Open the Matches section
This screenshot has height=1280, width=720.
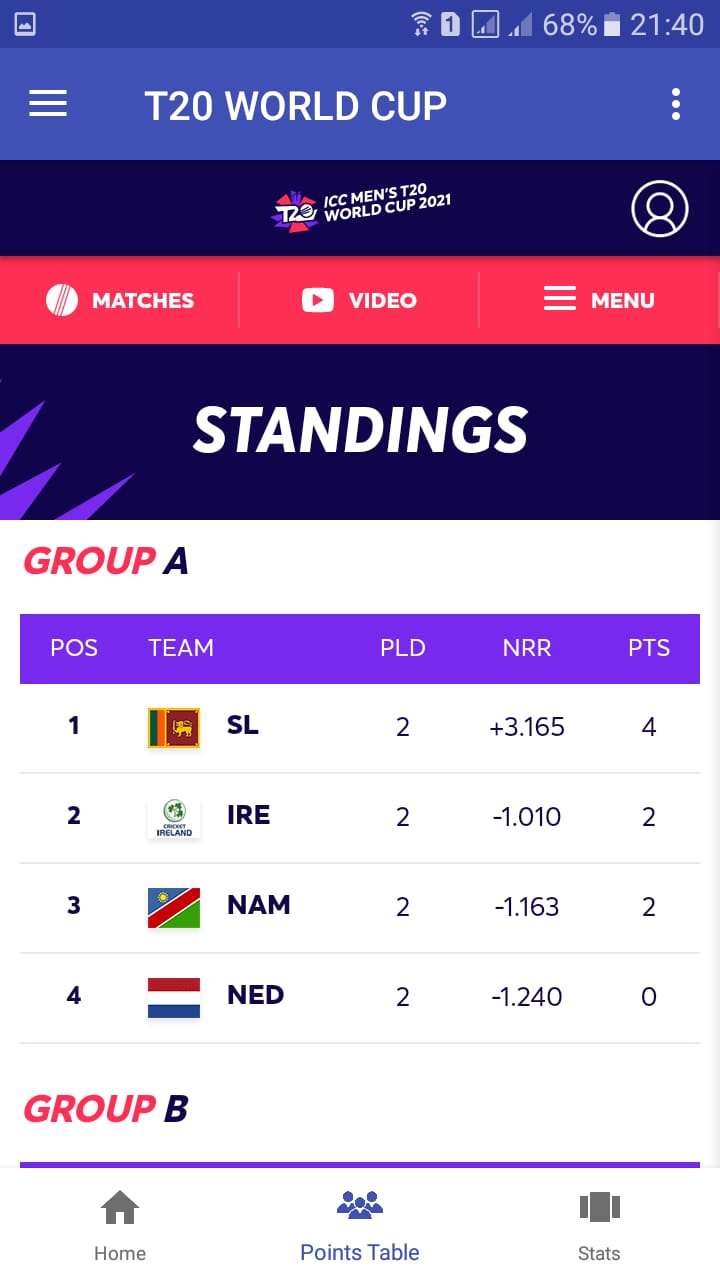[120, 300]
